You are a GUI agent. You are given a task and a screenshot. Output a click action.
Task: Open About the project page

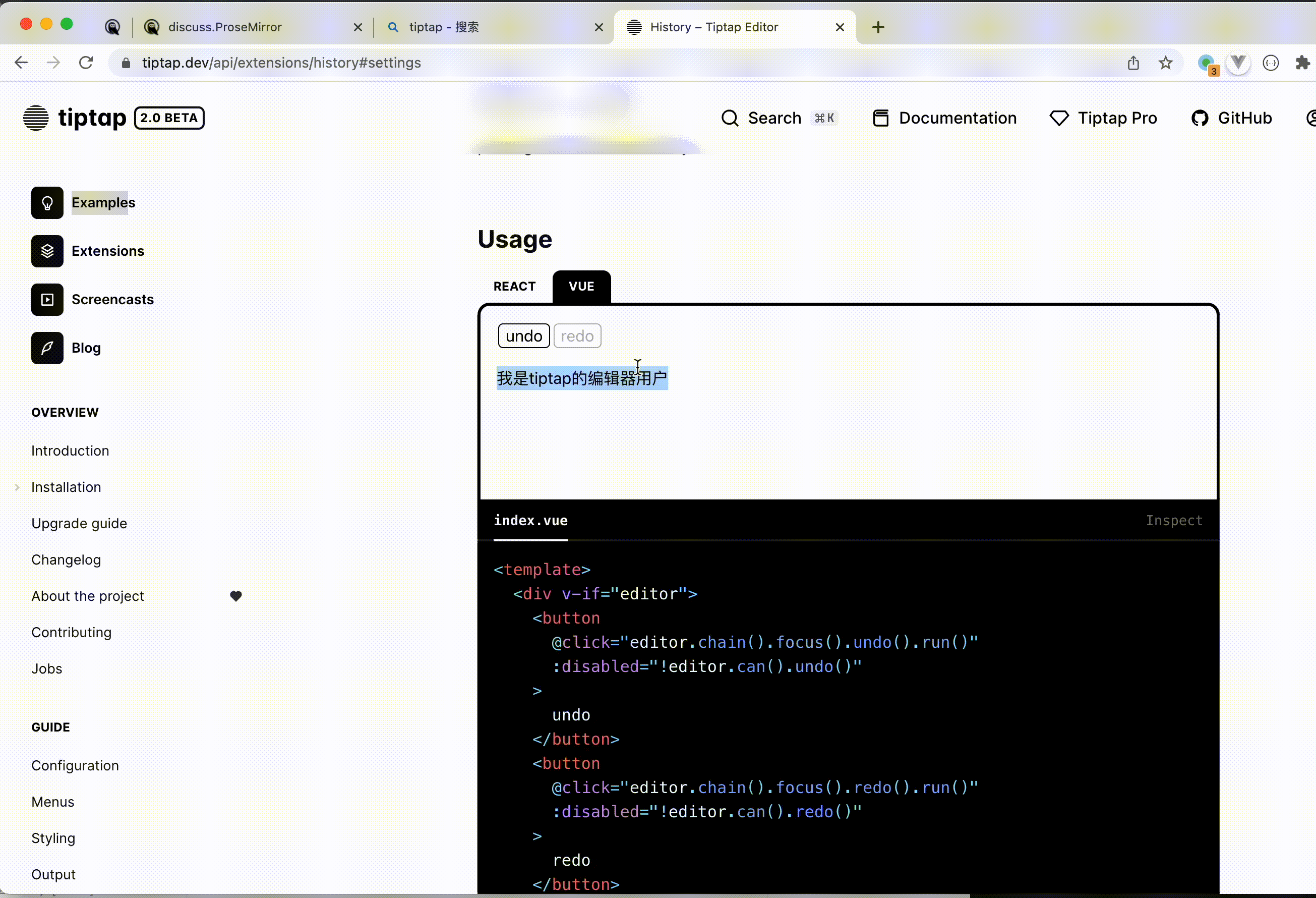[88, 596]
